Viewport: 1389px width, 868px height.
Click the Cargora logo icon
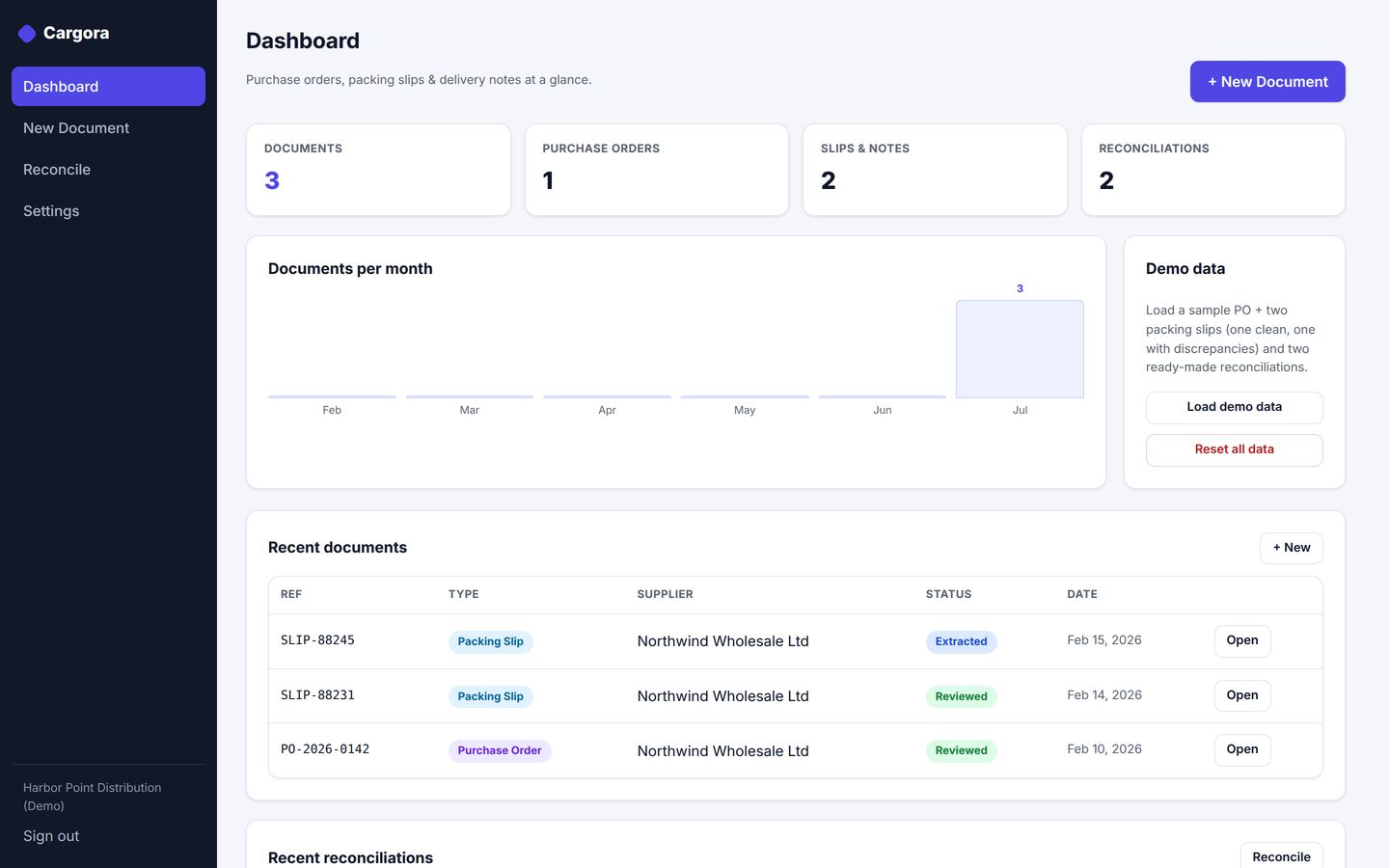click(27, 34)
